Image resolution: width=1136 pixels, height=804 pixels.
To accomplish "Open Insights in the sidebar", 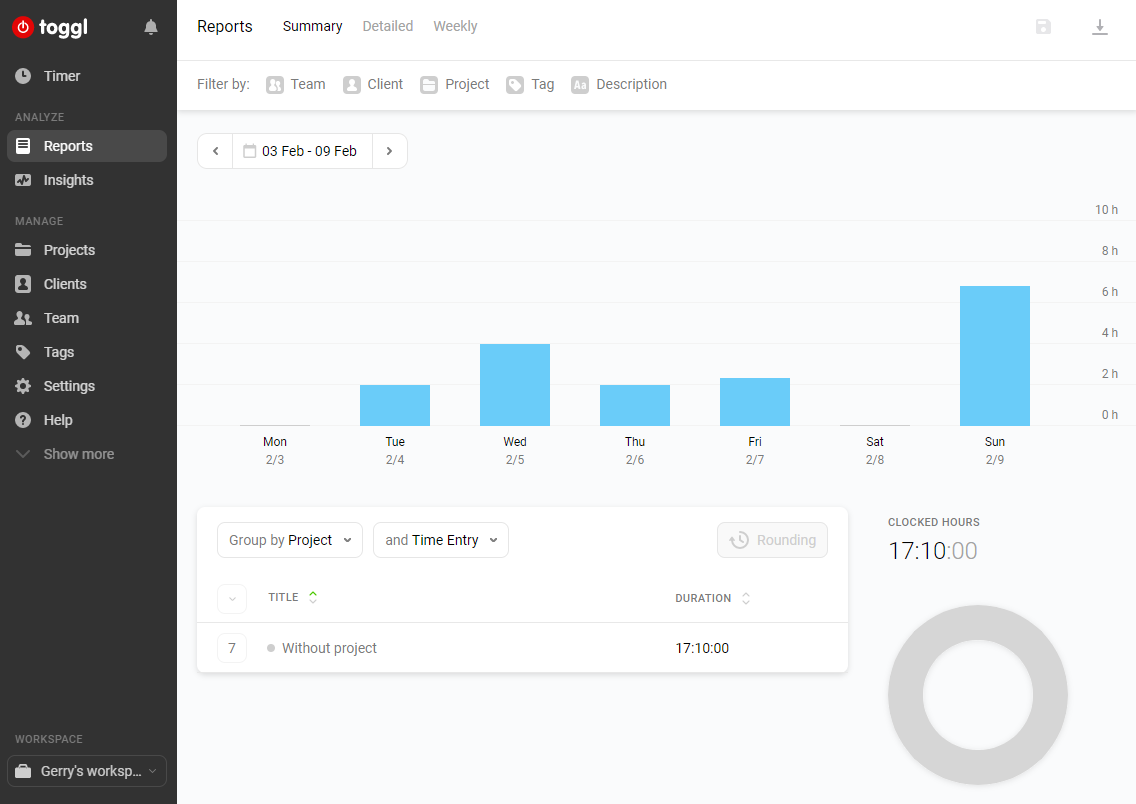I will tap(68, 180).
